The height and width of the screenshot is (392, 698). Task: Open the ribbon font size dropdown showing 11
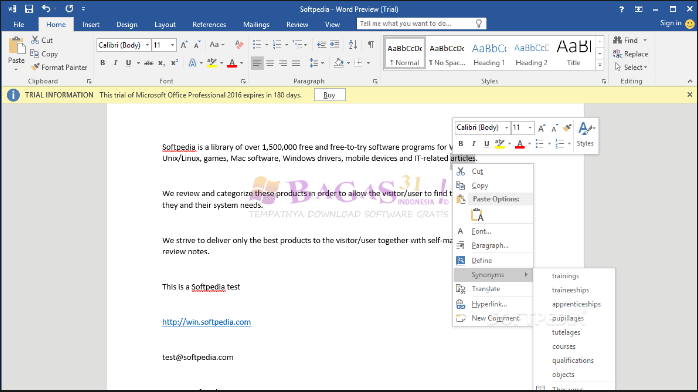click(172, 45)
